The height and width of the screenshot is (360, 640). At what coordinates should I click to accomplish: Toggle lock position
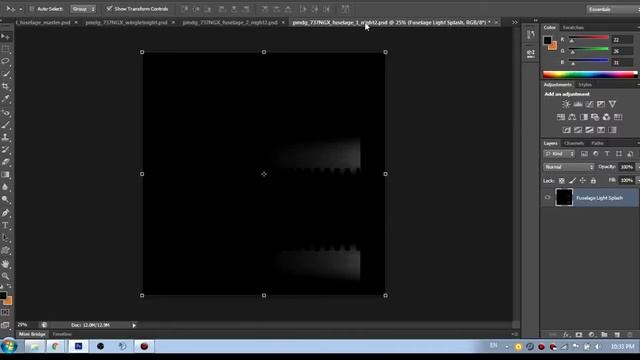[582, 180]
